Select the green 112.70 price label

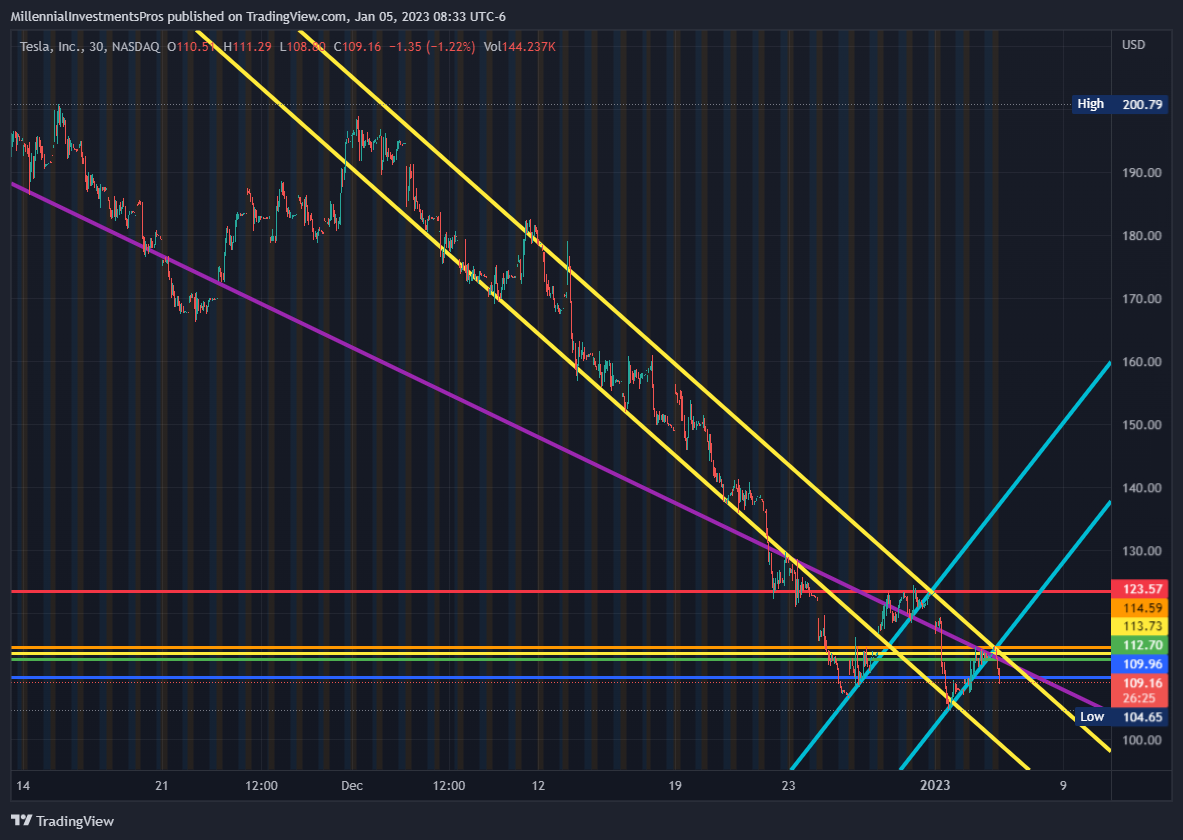[x=1139, y=645]
